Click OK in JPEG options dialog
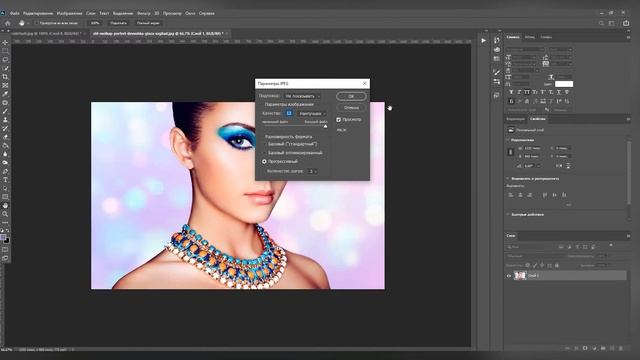This screenshot has height=360, width=640. click(x=351, y=96)
